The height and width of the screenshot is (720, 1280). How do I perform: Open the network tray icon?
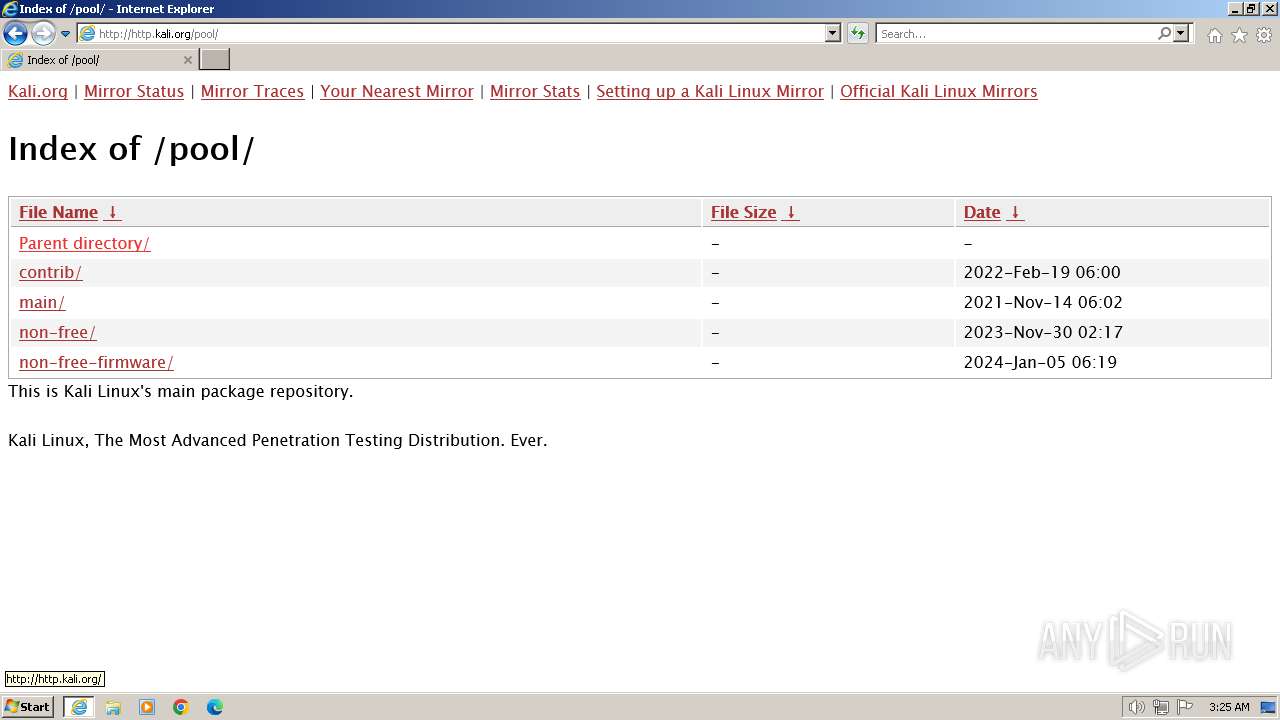coord(1161,707)
